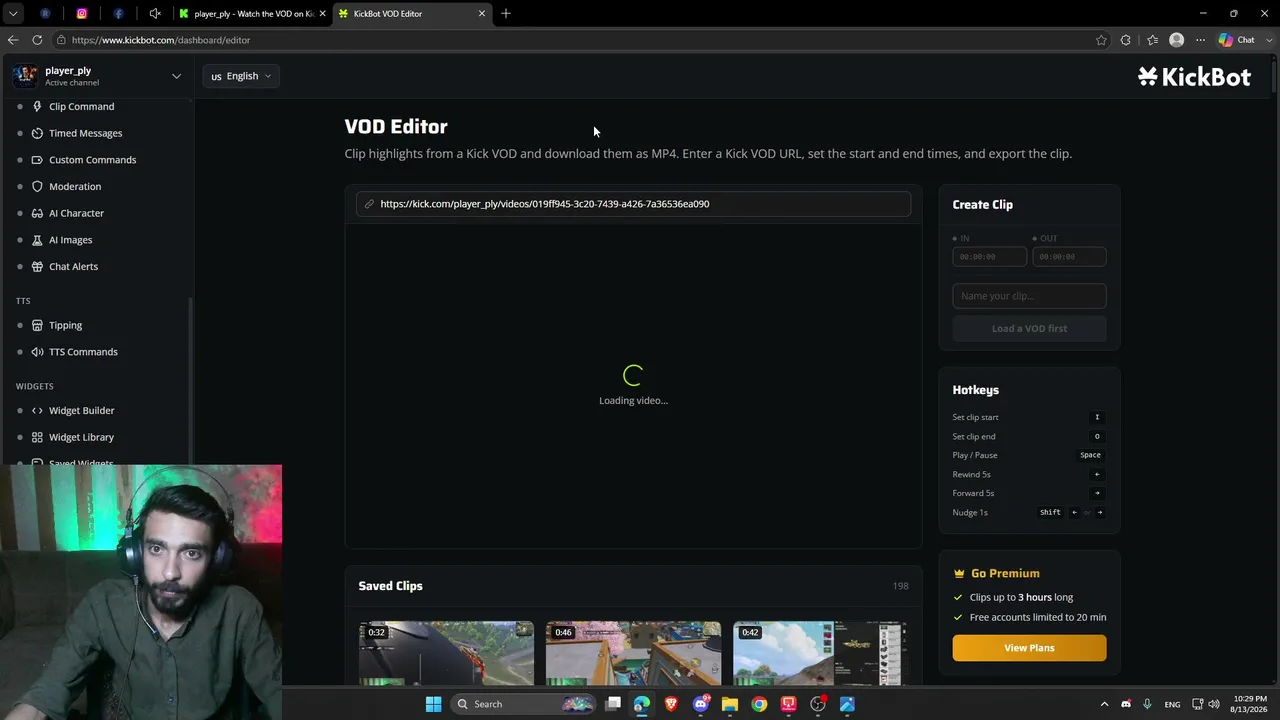The image size is (1280, 720).
Task: Open the saved clip lasting 0:42
Action: (820, 653)
